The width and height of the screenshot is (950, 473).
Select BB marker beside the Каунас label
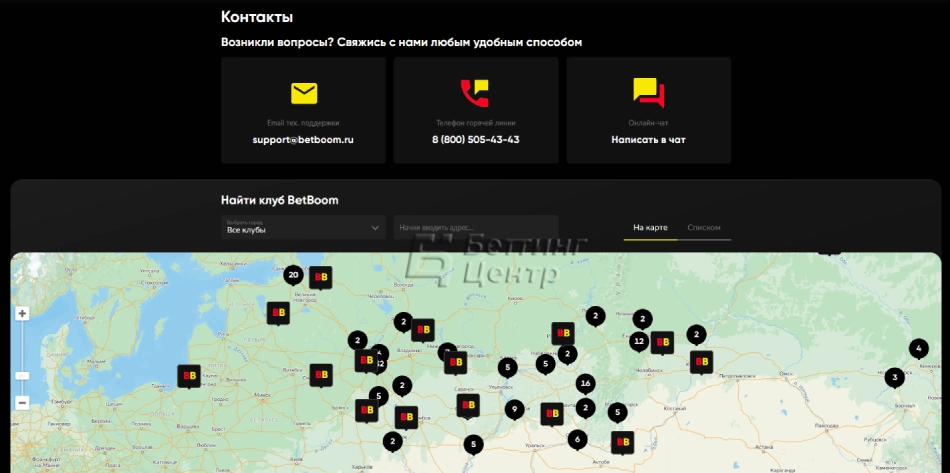(189, 376)
